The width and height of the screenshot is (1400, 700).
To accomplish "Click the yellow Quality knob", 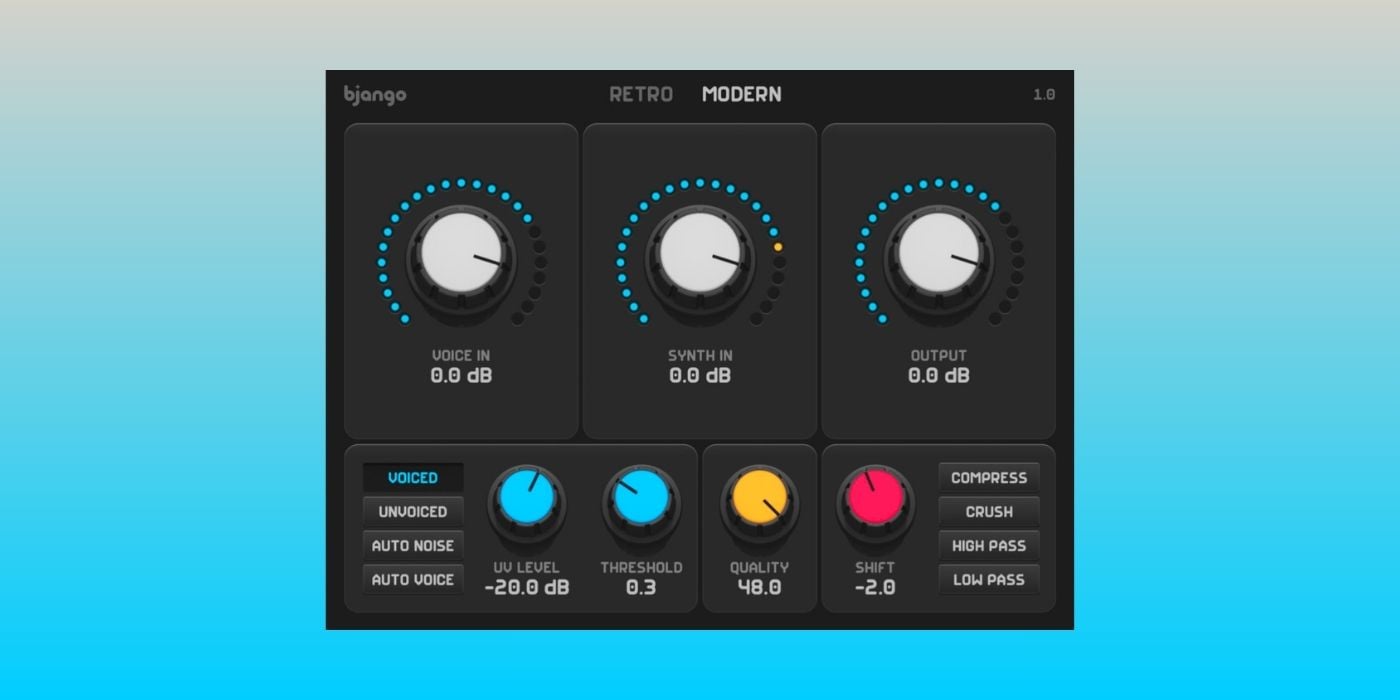I will [x=760, y=500].
